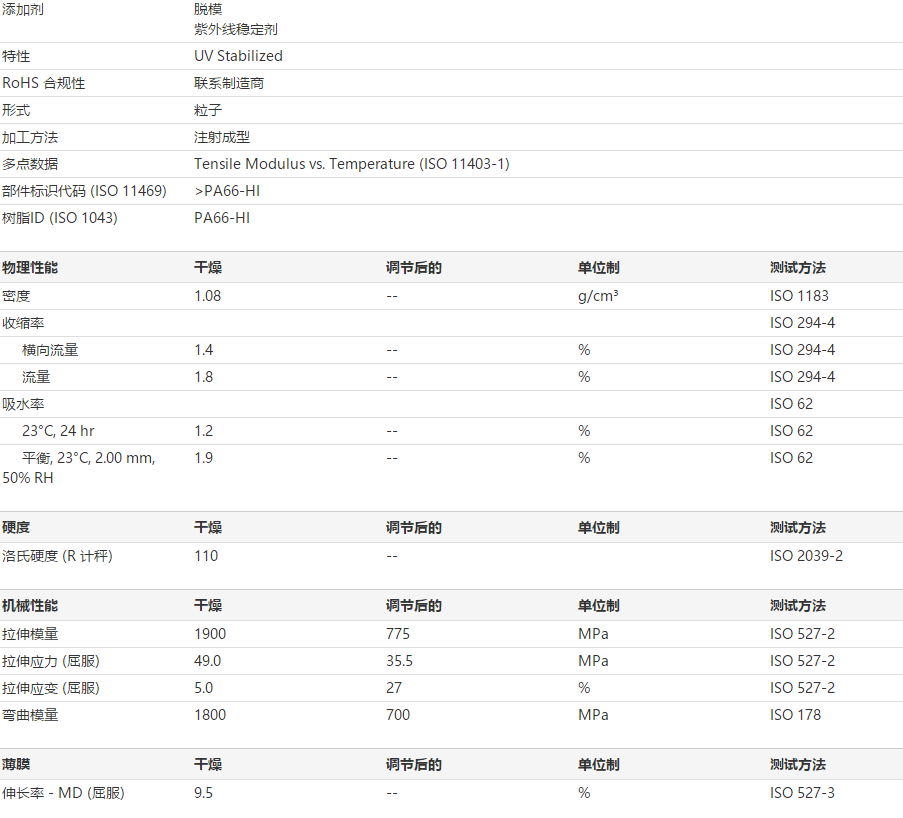Click the ISO 1183 test method
Viewport: 903px width, 818px height.
coord(799,296)
